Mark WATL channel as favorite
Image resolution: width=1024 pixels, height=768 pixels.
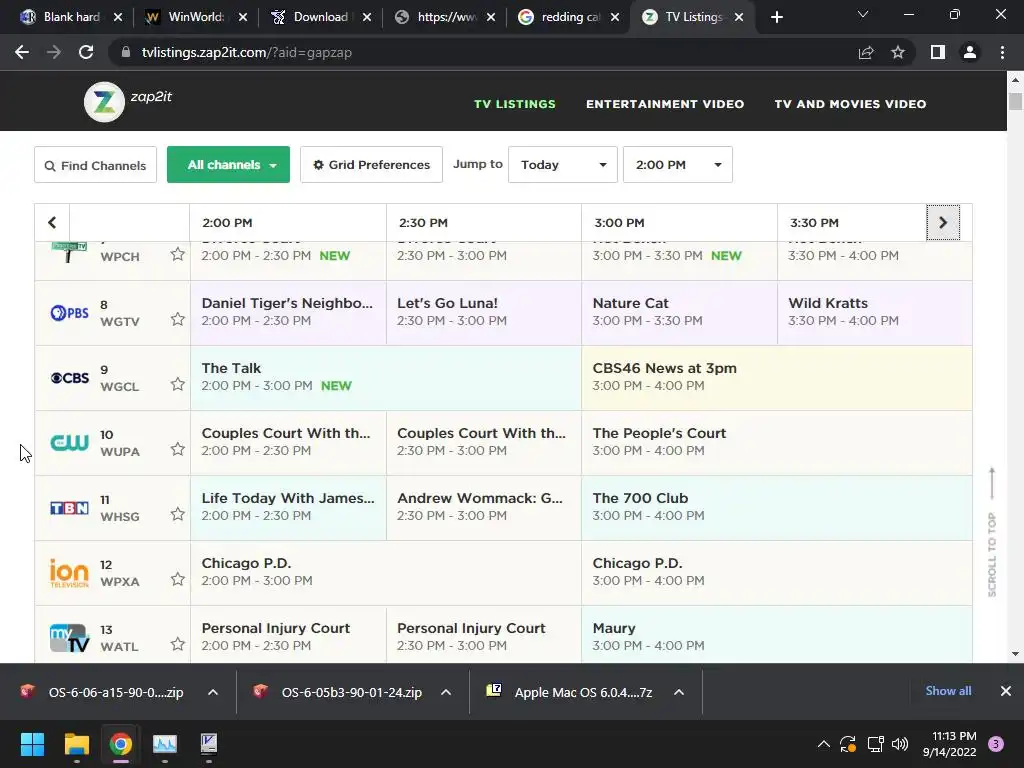178,644
